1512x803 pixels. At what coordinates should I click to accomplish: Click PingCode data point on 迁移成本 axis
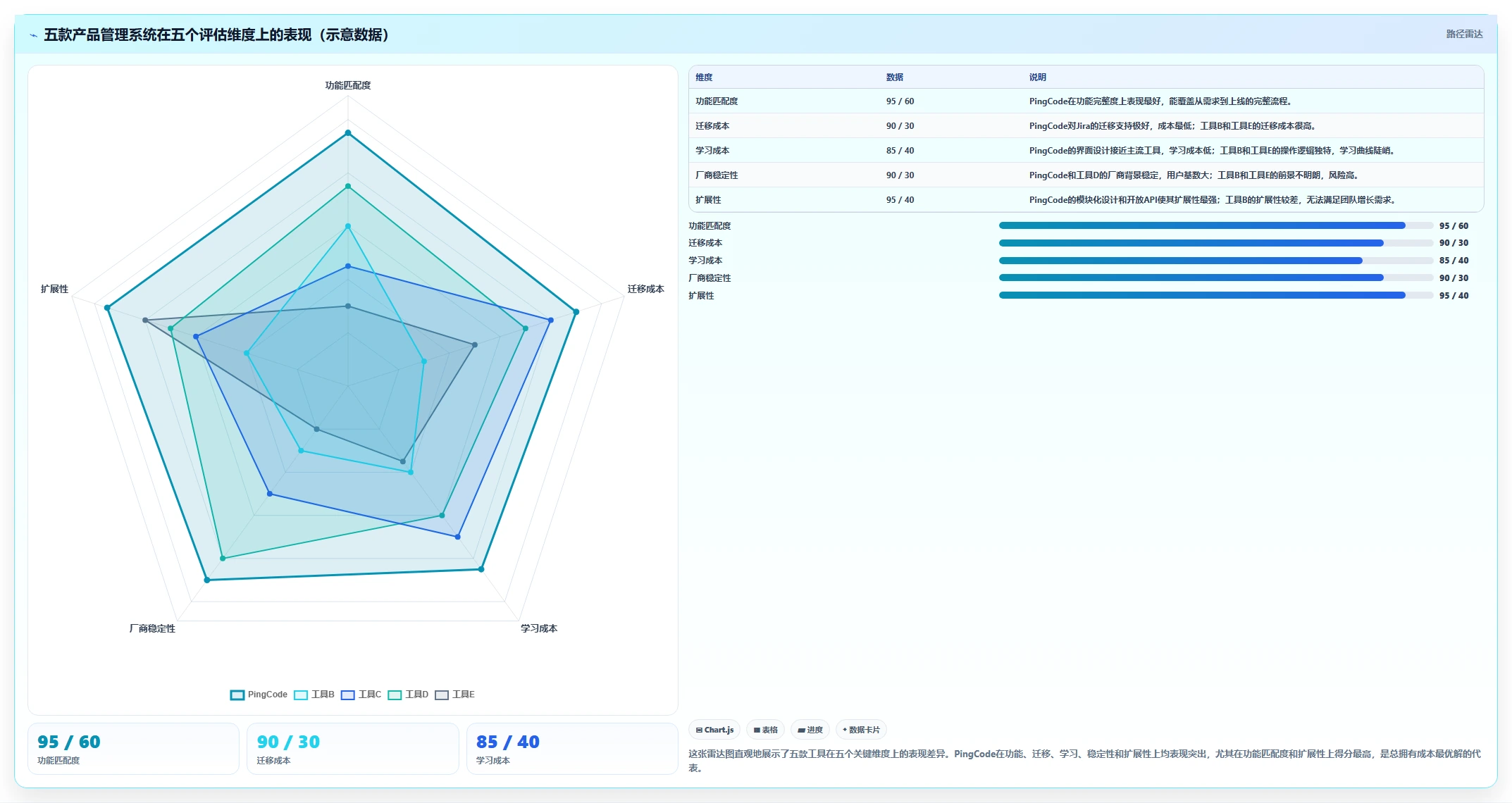(x=576, y=311)
